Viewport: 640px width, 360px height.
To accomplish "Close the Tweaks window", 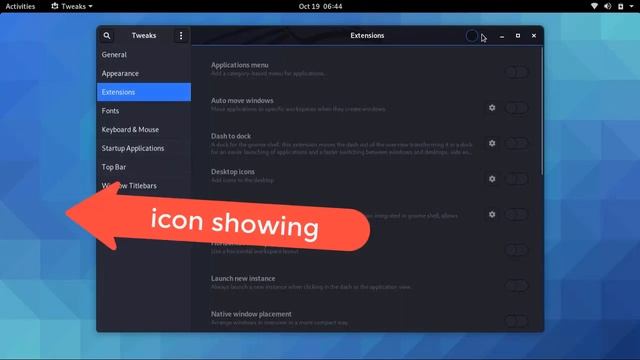I will click(x=533, y=36).
